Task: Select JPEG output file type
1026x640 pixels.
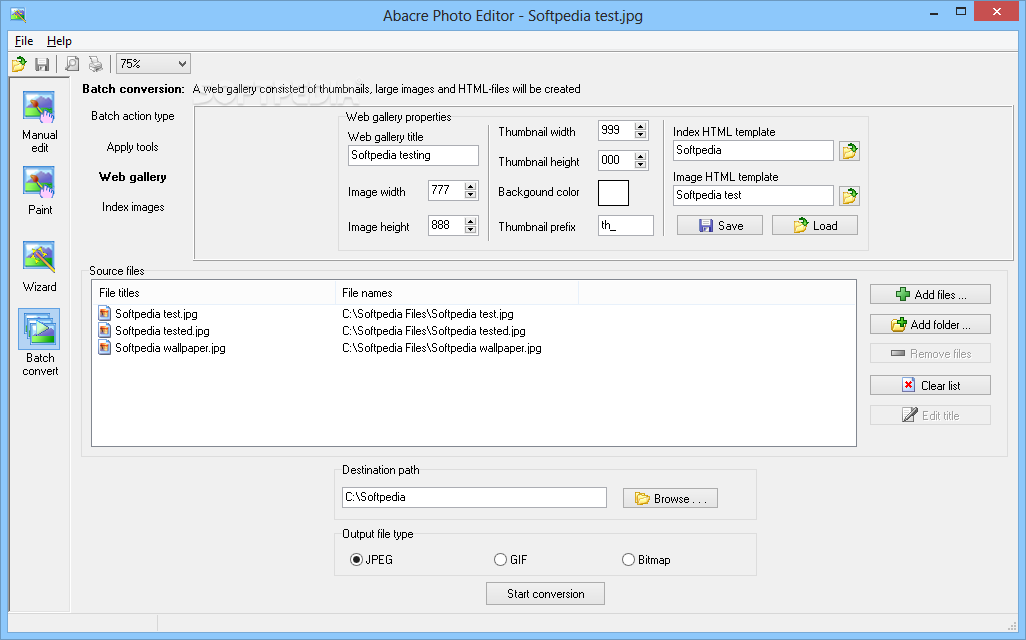Action: point(356,560)
